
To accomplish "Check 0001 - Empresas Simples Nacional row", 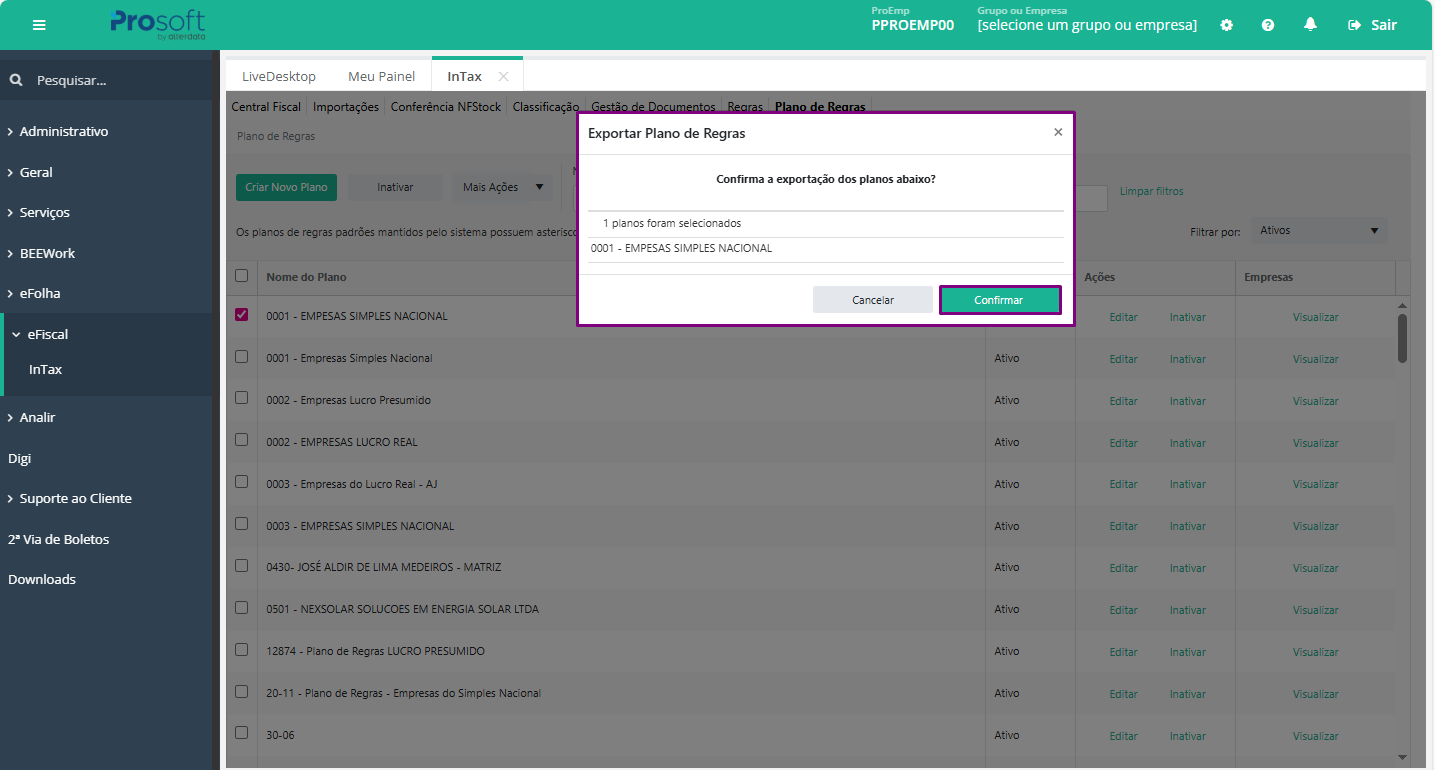I will point(241,356).
